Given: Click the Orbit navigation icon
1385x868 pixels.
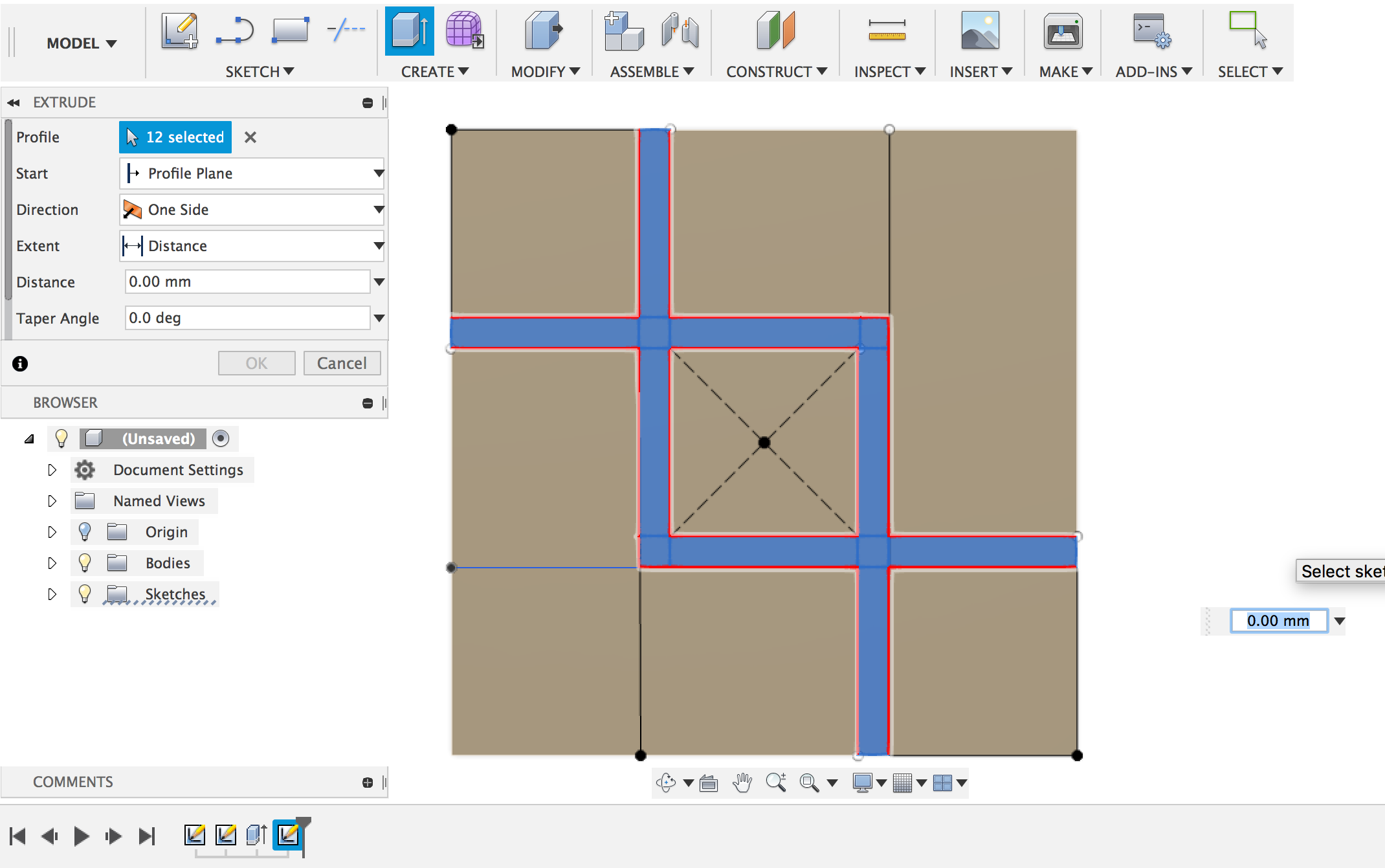Looking at the screenshot, I should point(665,783).
